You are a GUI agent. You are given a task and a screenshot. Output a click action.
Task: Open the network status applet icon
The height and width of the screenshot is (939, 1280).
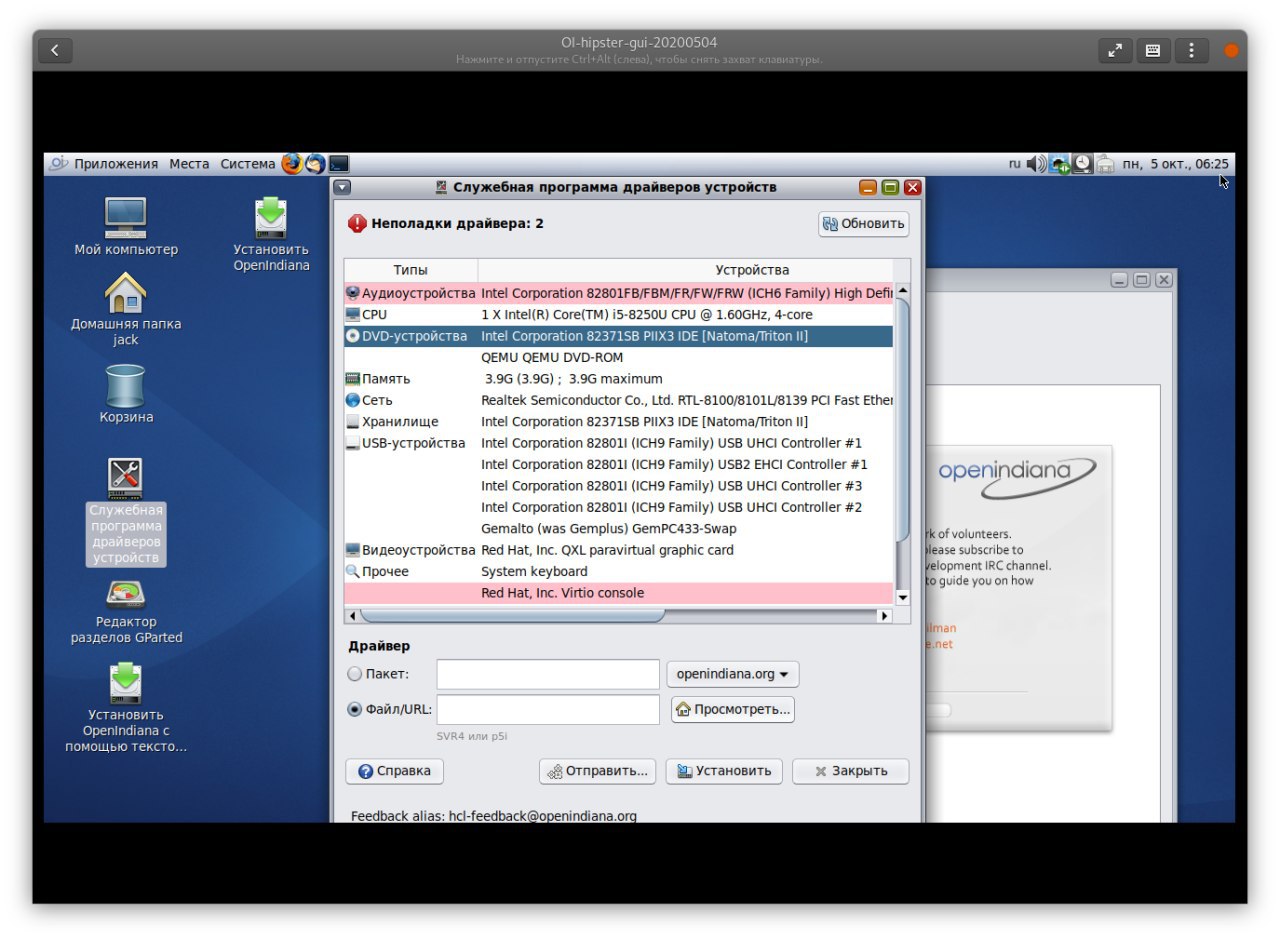pos(1059,164)
